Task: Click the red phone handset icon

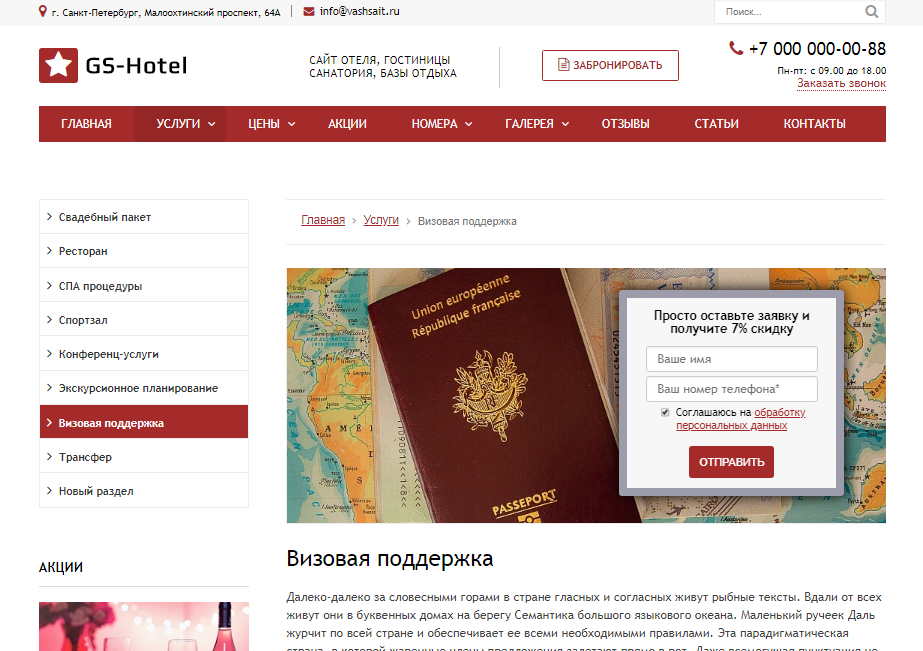Action: 736,48
